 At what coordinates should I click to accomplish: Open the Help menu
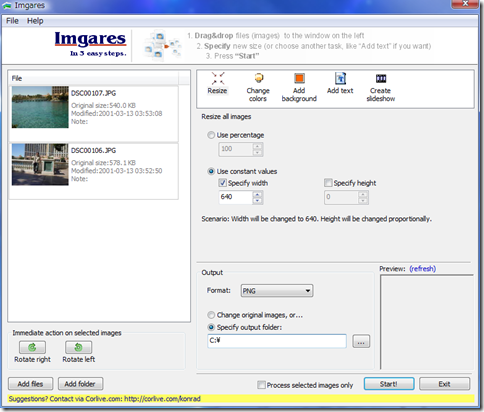tap(35, 21)
